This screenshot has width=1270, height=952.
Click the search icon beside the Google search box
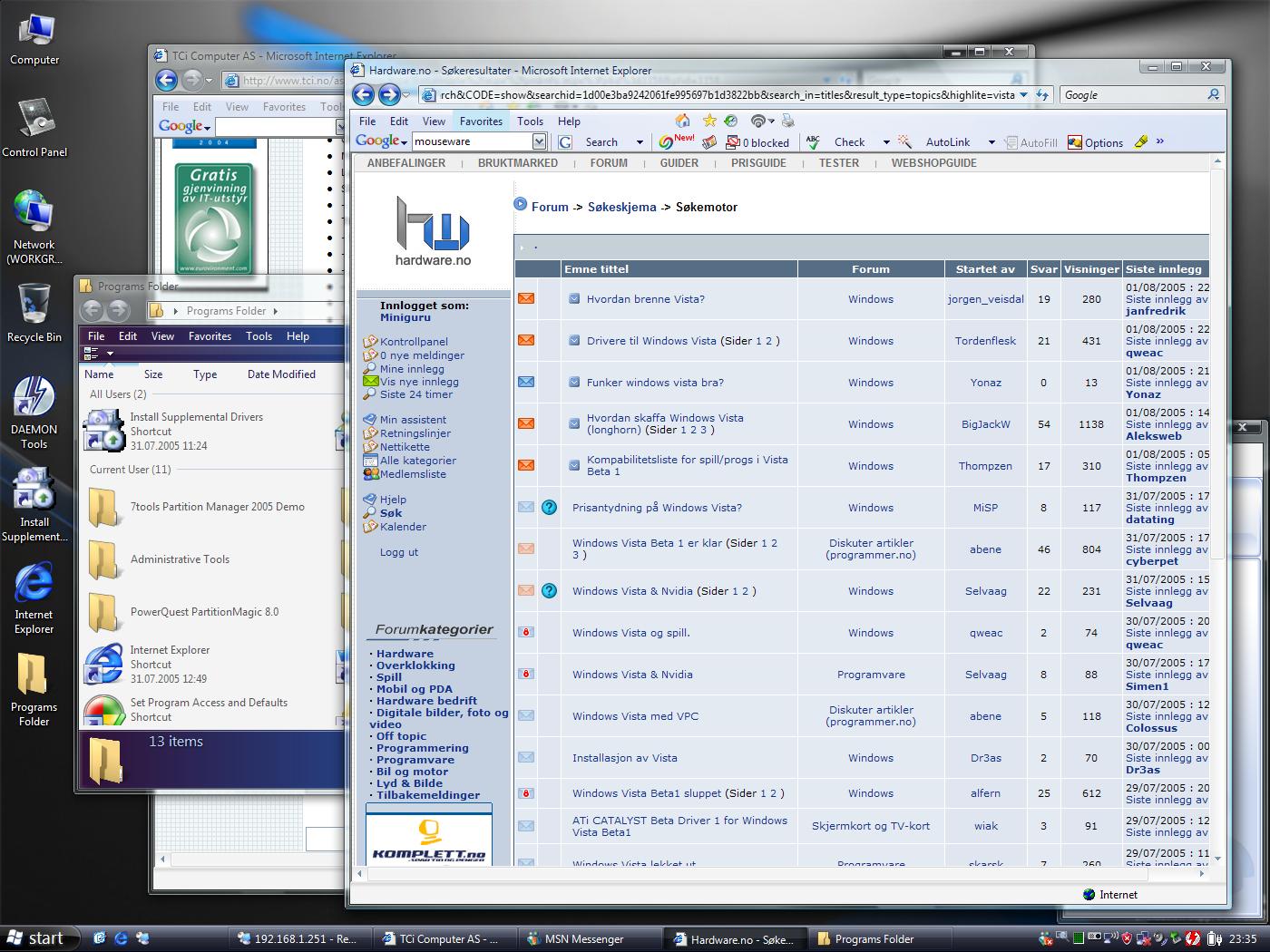click(1214, 94)
